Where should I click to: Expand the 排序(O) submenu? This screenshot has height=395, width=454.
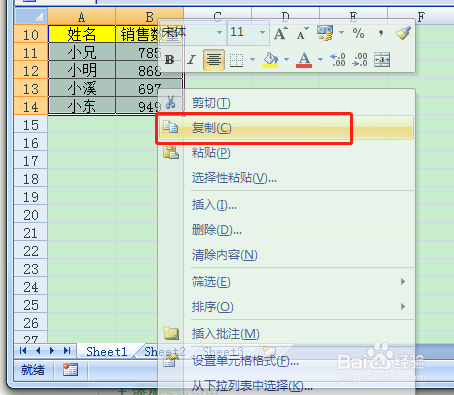point(286,307)
